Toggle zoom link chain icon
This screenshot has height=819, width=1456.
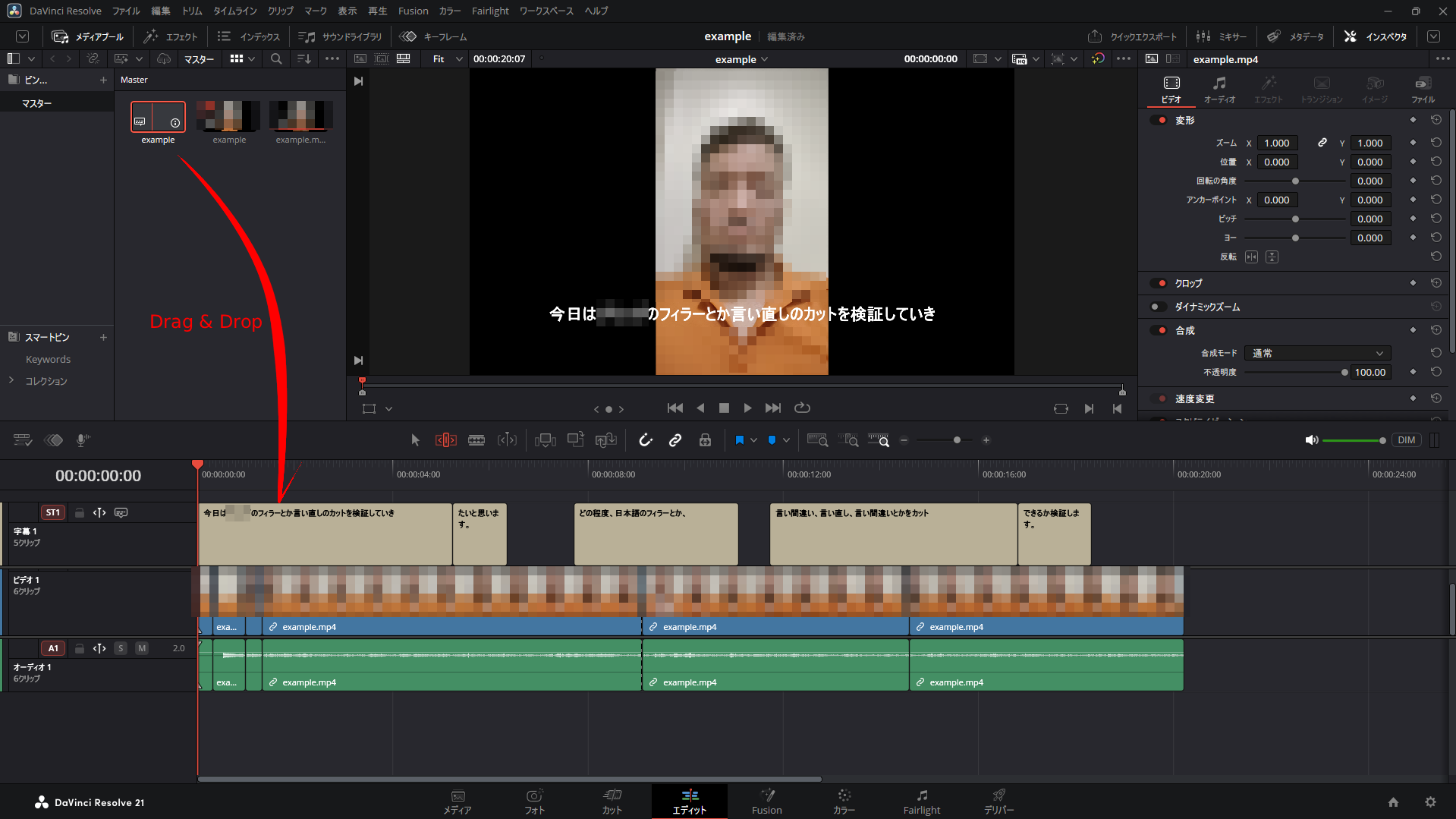[x=1322, y=143]
